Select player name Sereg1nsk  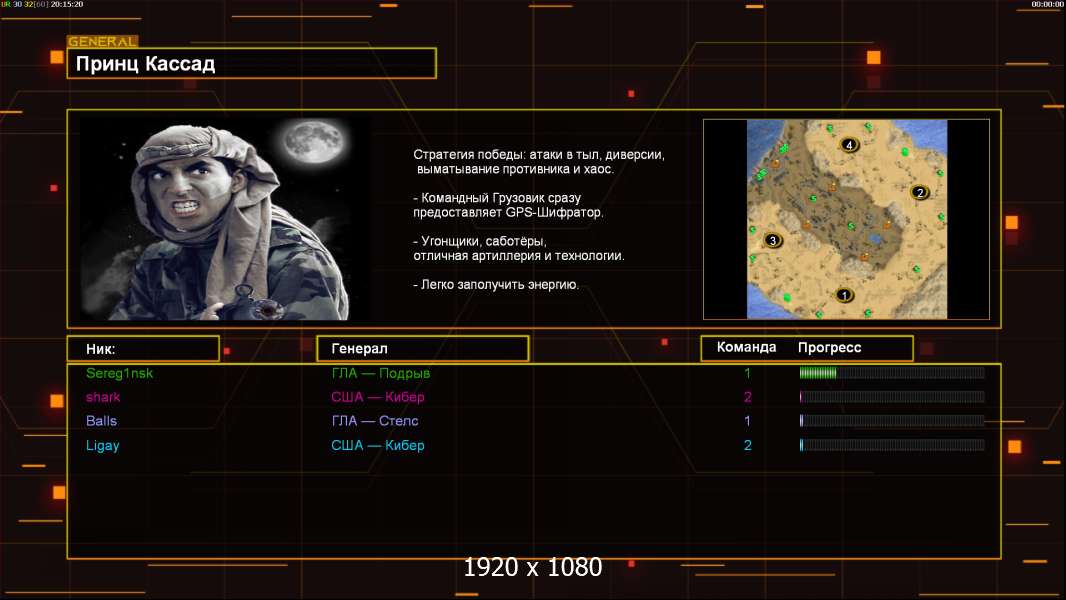pyautogui.click(x=120, y=373)
